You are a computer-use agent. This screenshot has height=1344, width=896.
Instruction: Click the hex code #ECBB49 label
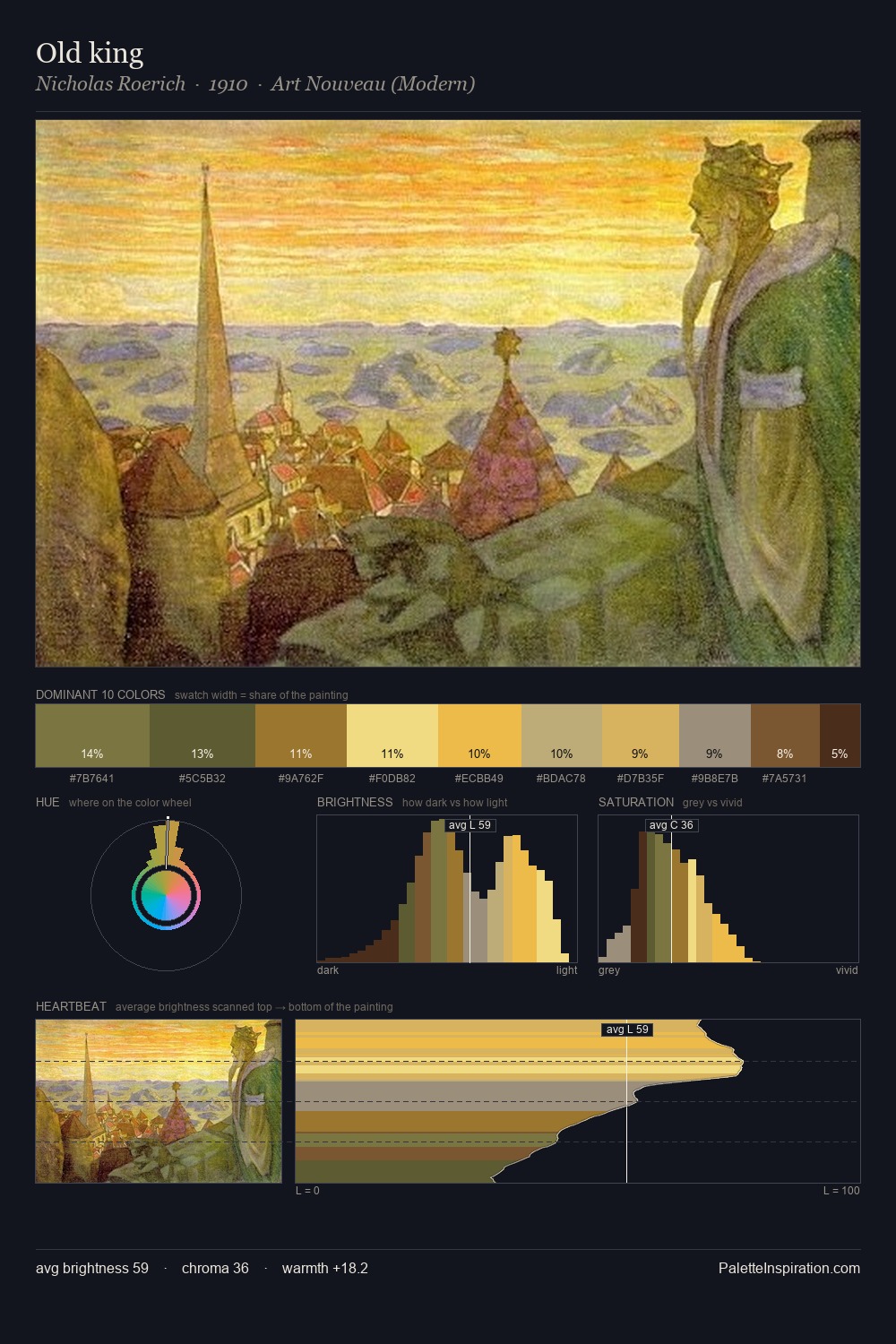coord(479,778)
